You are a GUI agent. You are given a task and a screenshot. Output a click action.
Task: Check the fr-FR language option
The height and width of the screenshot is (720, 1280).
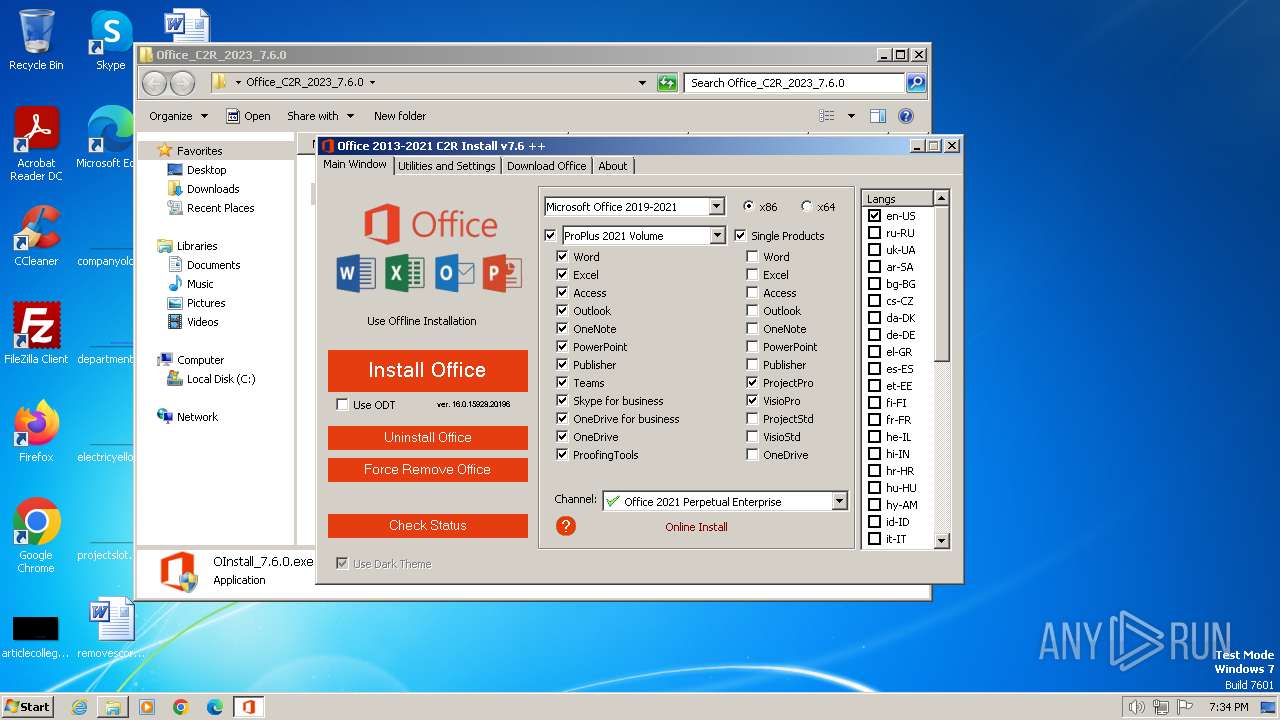coord(874,420)
